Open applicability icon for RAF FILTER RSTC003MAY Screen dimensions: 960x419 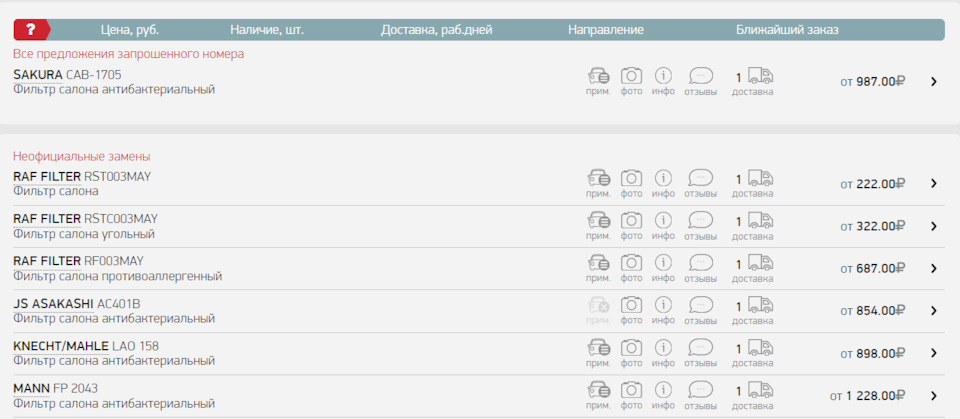point(598,221)
